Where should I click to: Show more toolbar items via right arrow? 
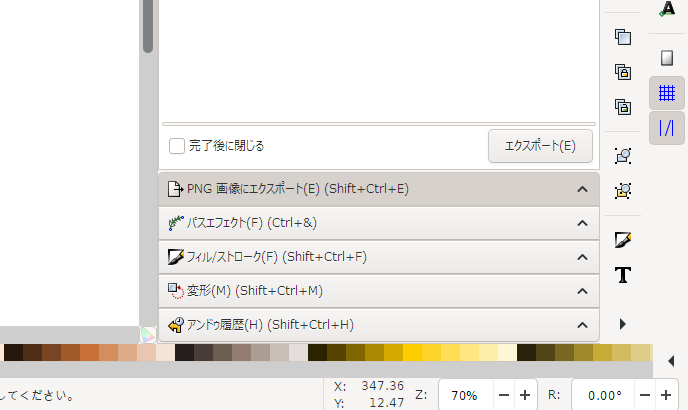click(x=623, y=324)
